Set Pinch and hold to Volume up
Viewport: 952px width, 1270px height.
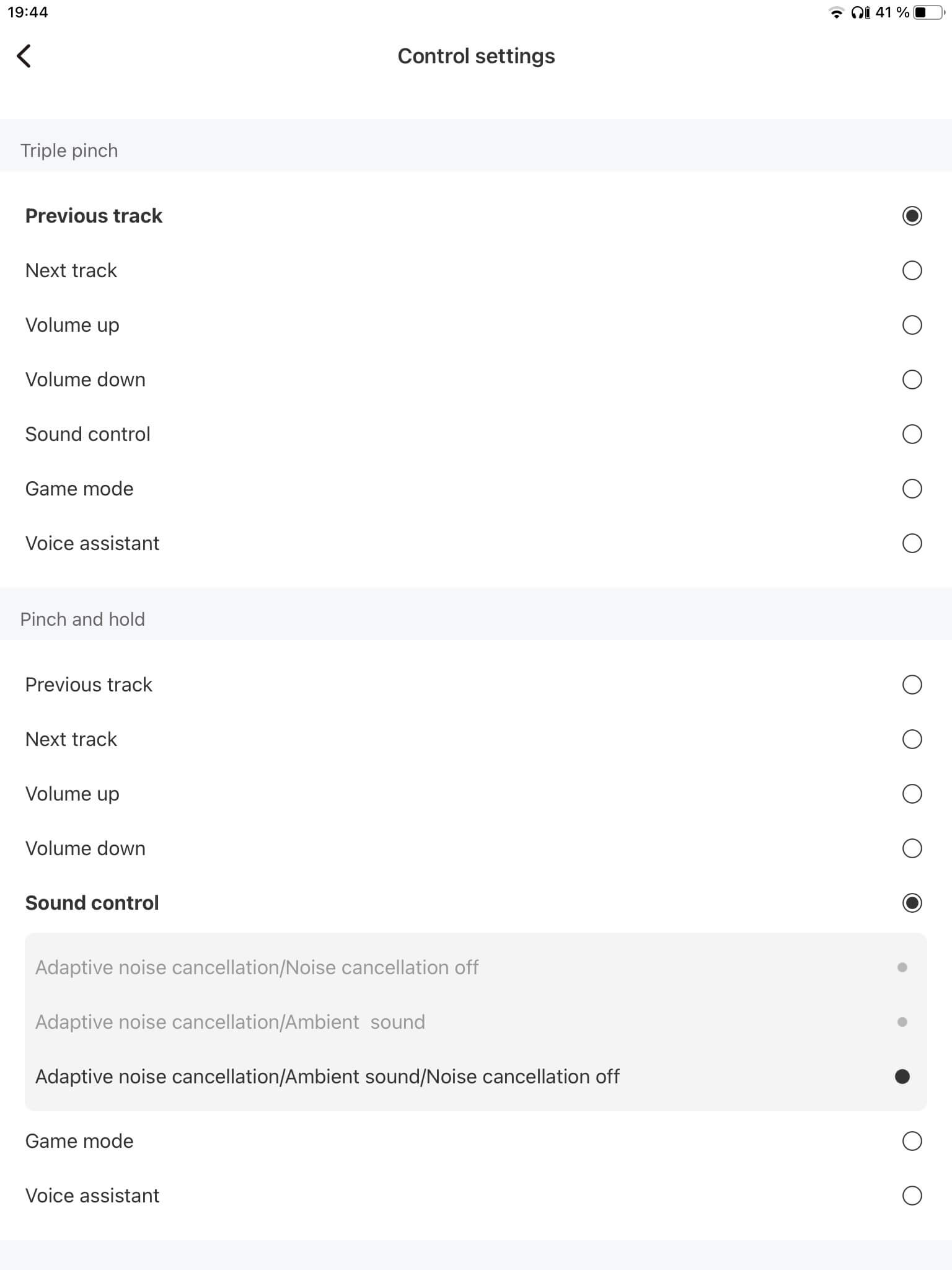click(912, 794)
